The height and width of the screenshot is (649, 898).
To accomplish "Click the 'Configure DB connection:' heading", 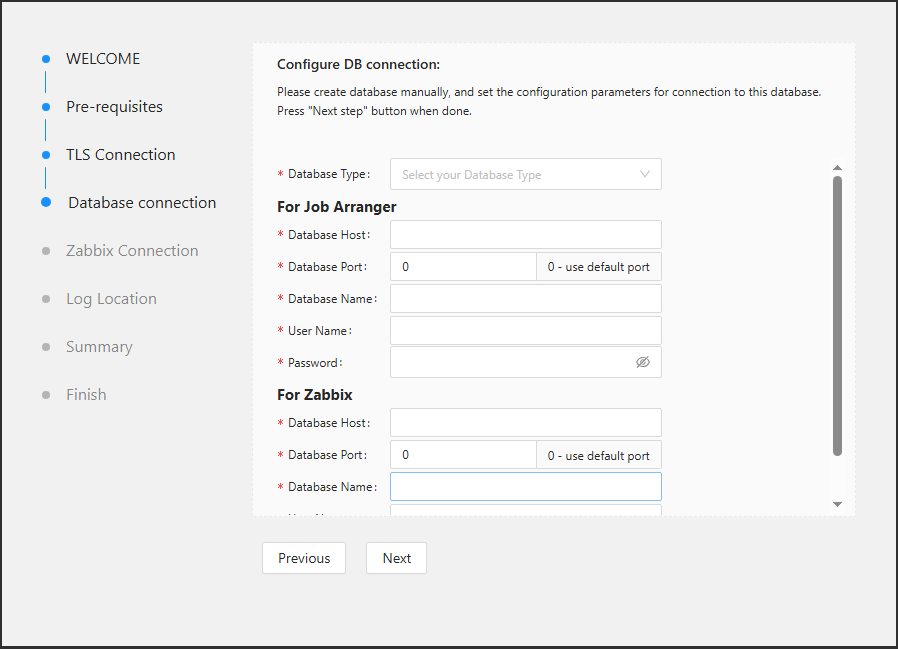I will pyautogui.click(x=359, y=65).
